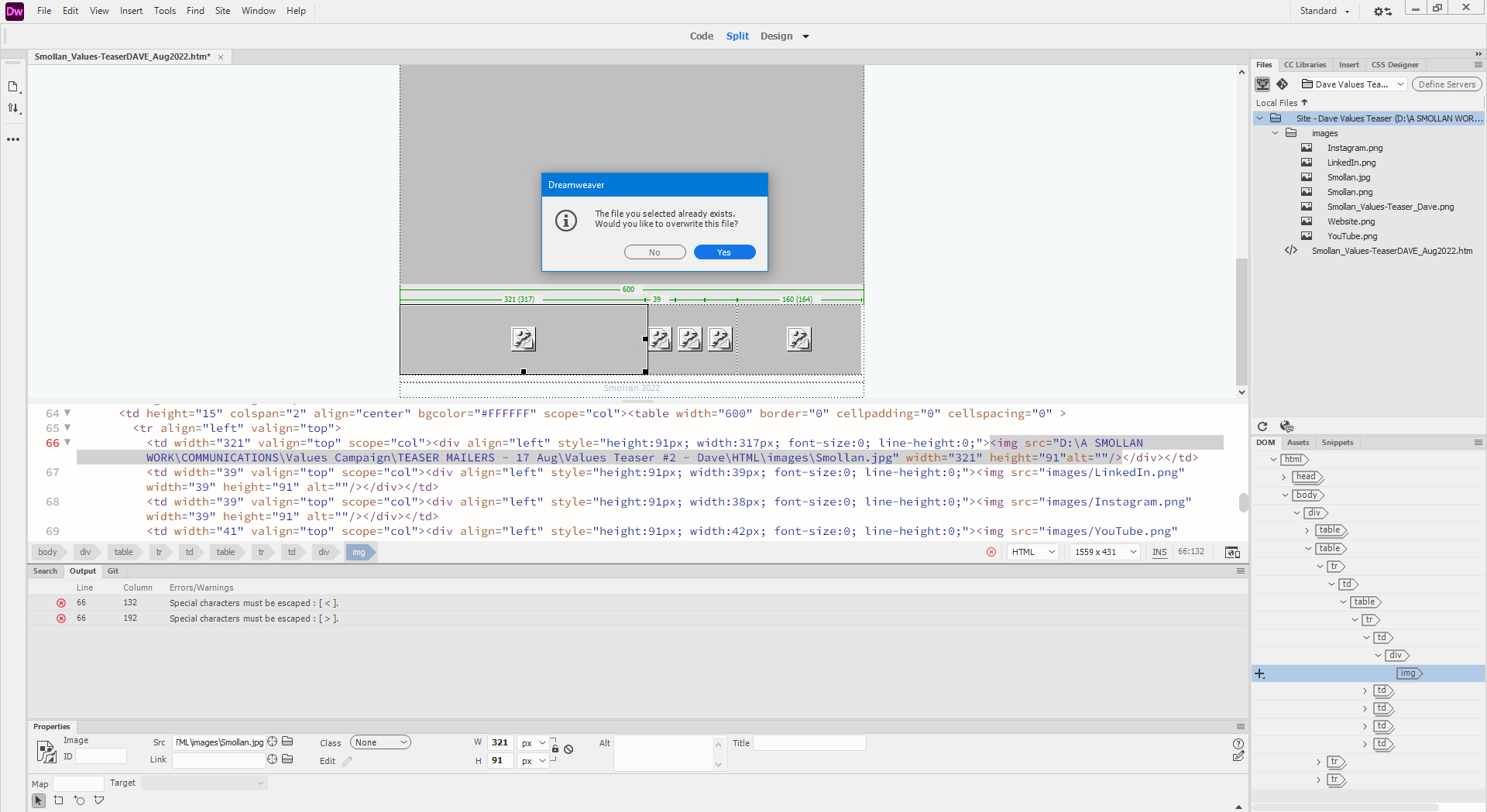
Task: Open the Class dropdown in Properties
Action: coord(379,742)
